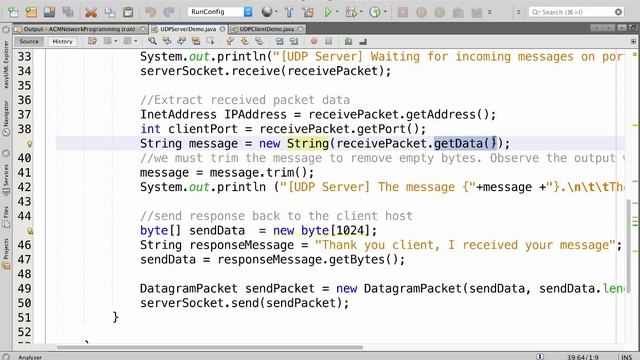Click the Profile Project clock icon
The image size is (640, 360).
tap(375, 12)
